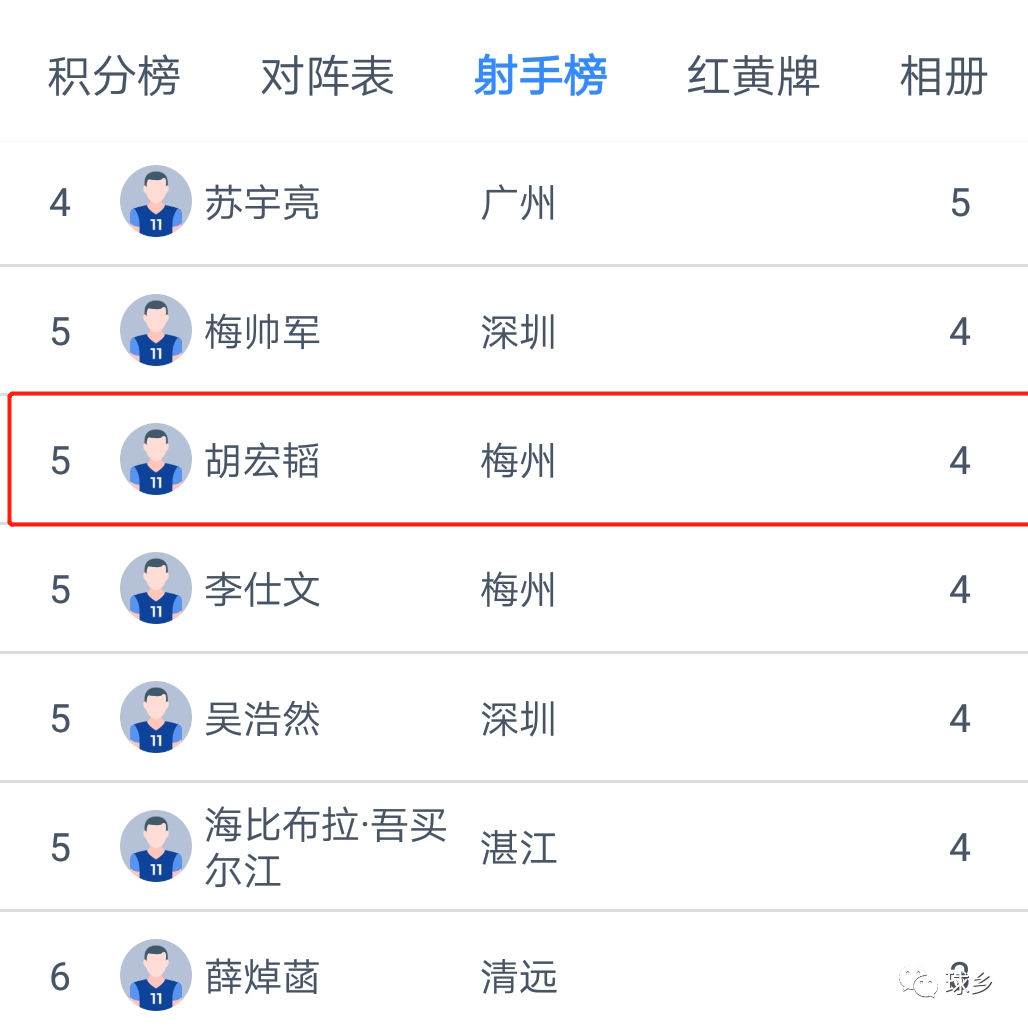This screenshot has width=1028, height=1028.
Task: Click 吴浩然's goal count of 4
Action: click(x=960, y=719)
